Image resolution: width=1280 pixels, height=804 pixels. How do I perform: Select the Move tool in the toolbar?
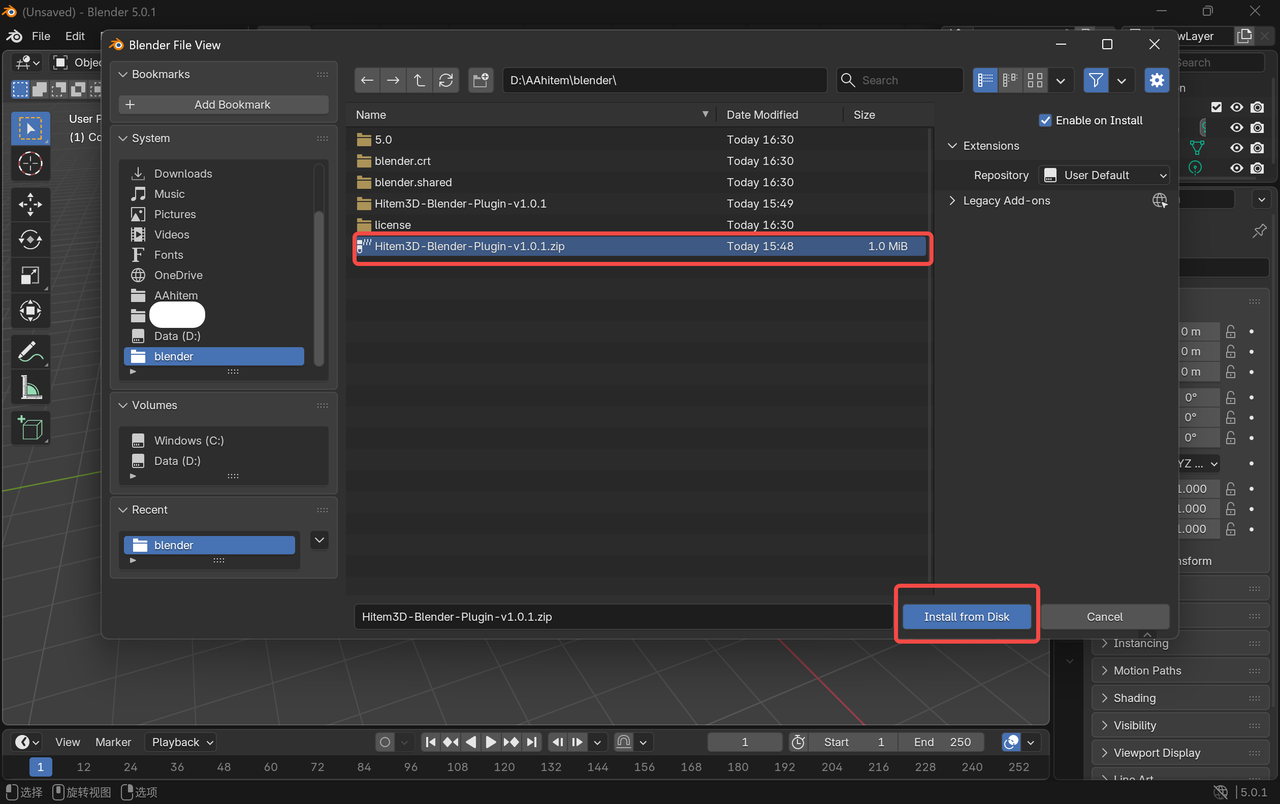pos(30,204)
